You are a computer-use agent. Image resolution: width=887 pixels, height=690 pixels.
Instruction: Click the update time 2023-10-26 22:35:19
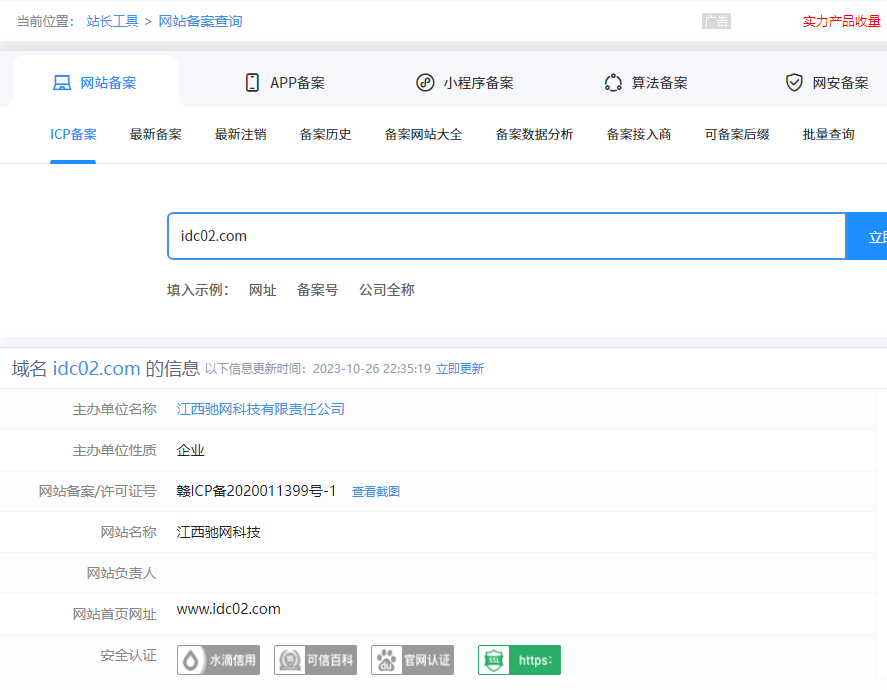pos(372,369)
